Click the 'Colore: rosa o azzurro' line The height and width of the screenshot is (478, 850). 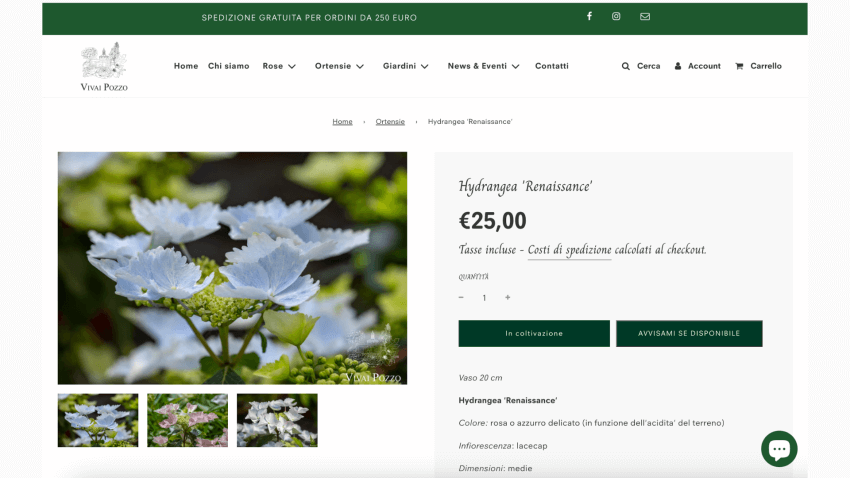(x=591, y=423)
